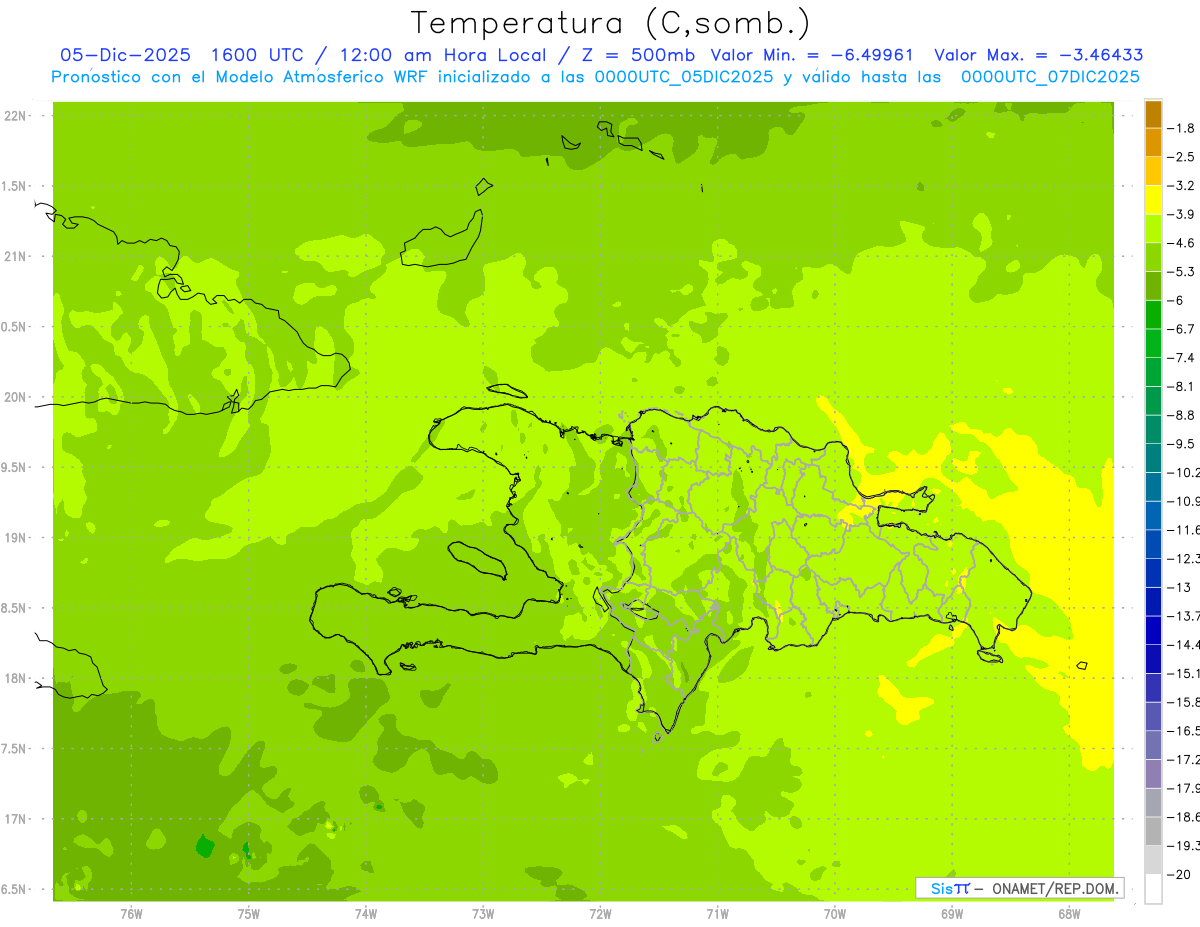Click the '-8.8' colorbar value
The height and width of the screenshot is (927, 1200).
point(1182,415)
